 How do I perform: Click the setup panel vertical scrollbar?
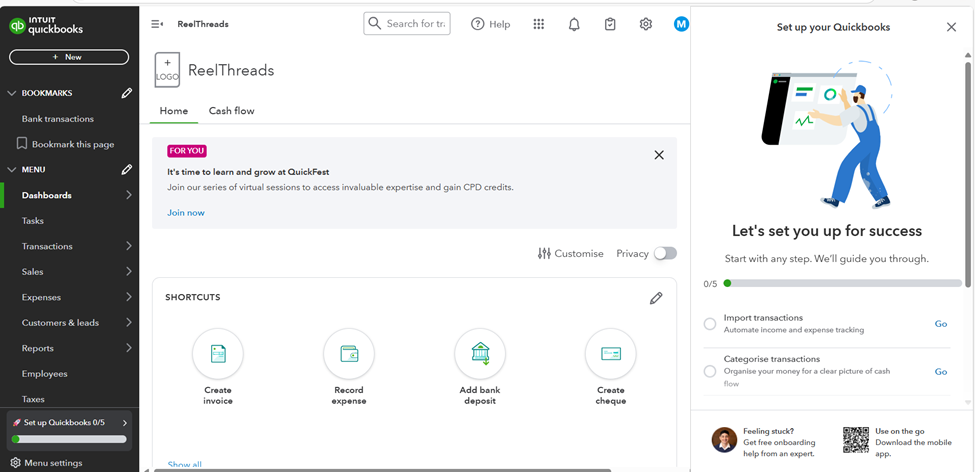click(968, 174)
